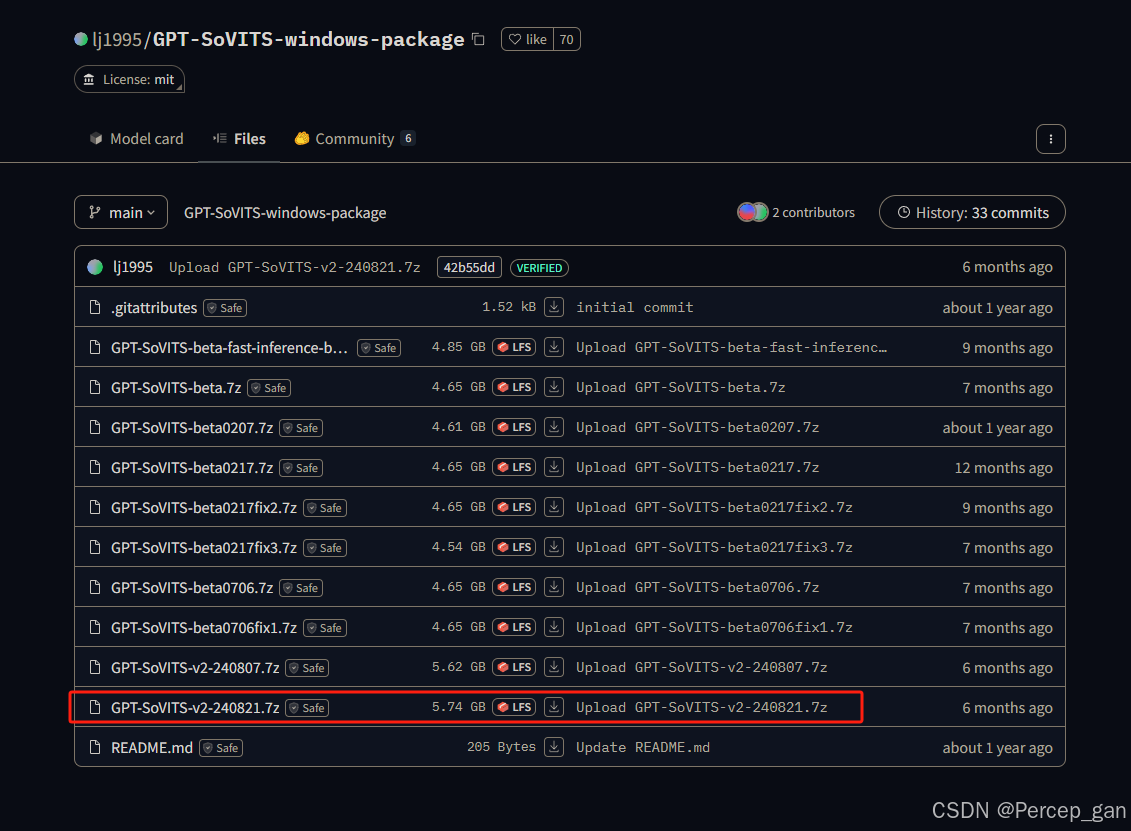This screenshot has width=1131, height=831.
Task: Open the three-dot more options menu
Action: [x=1050, y=139]
